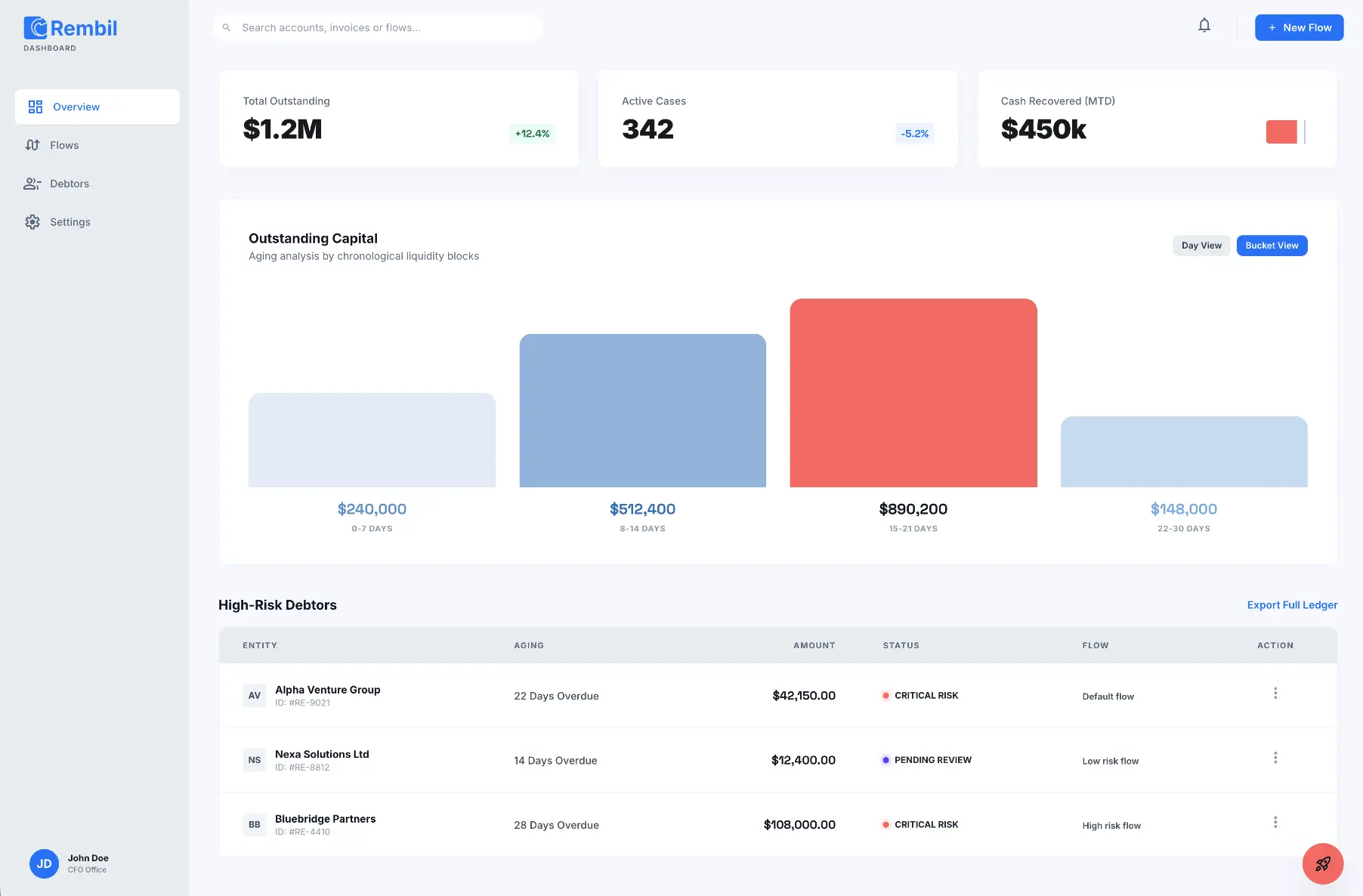Open actions menu for Nexa Solutions Ltd
Image resolution: width=1363 pixels, height=896 pixels.
1275,758
